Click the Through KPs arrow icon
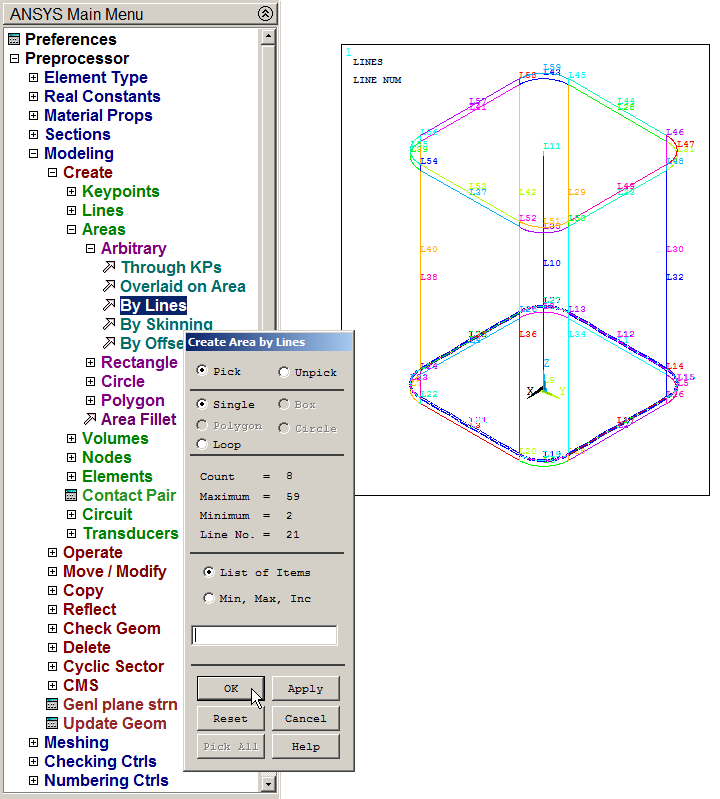Screen dimensions: 720x799 tap(109, 267)
